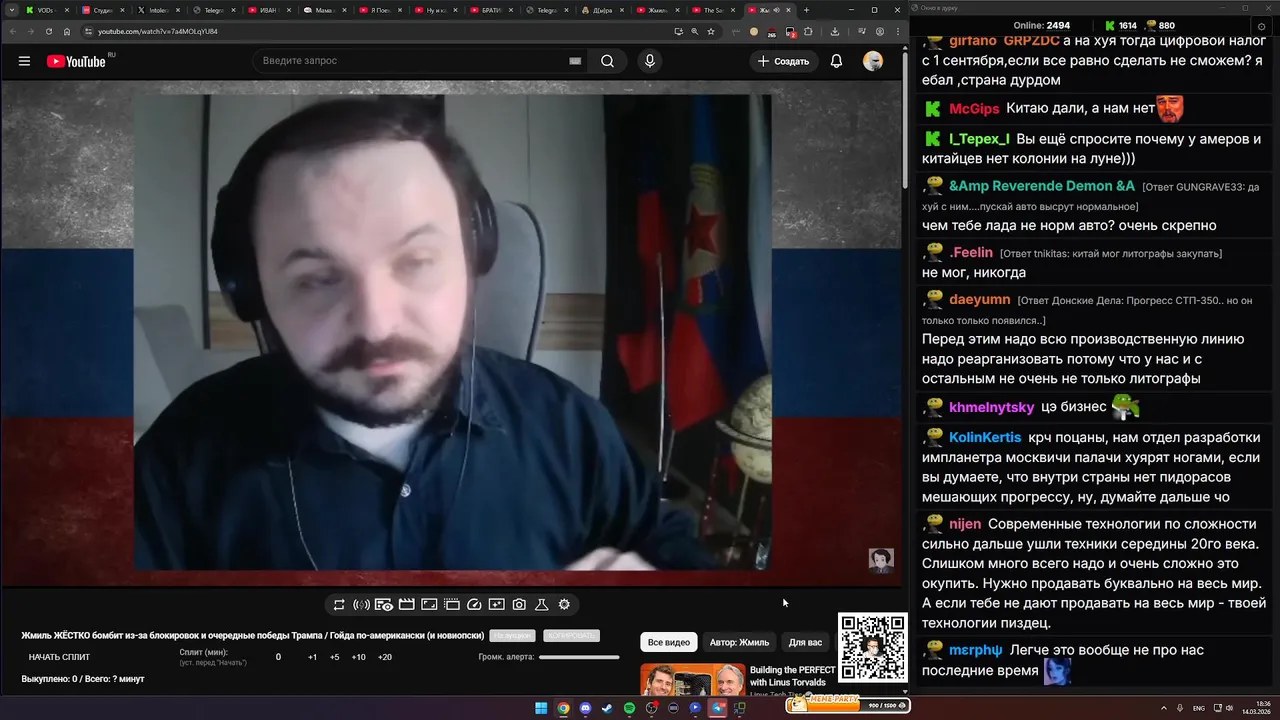The image size is (1280, 720).
Task: Install app via address bar screen icon
Action: click(679, 31)
